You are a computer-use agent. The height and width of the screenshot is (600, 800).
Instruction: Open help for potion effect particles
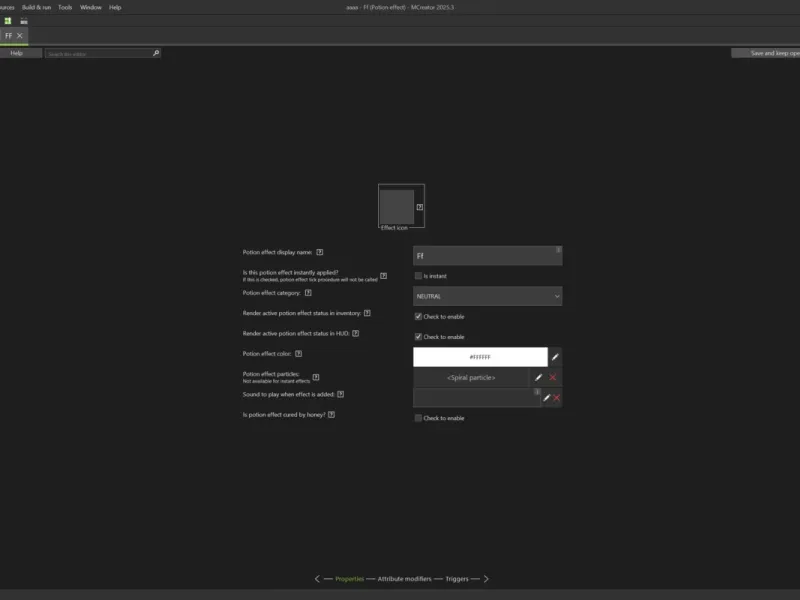[x=316, y=378]
